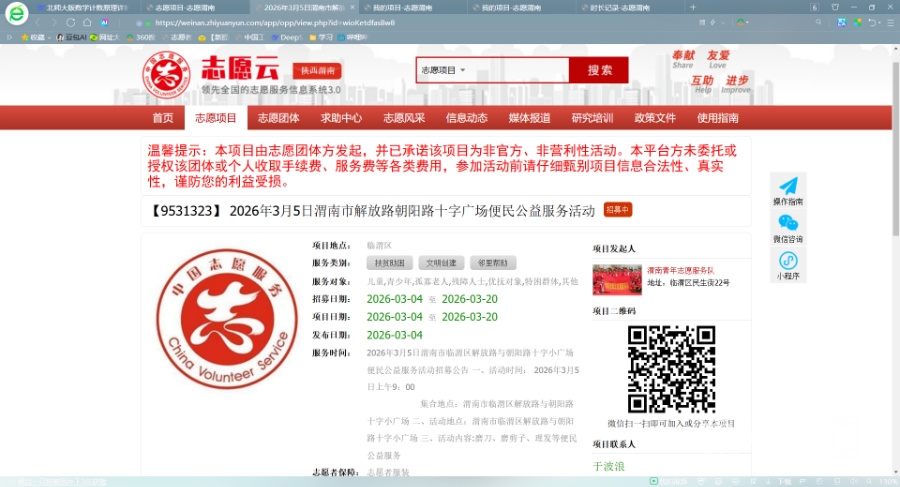
Task: Open the 渭南青年志愿服务队 team photo
Action: [x=617, y=280]
